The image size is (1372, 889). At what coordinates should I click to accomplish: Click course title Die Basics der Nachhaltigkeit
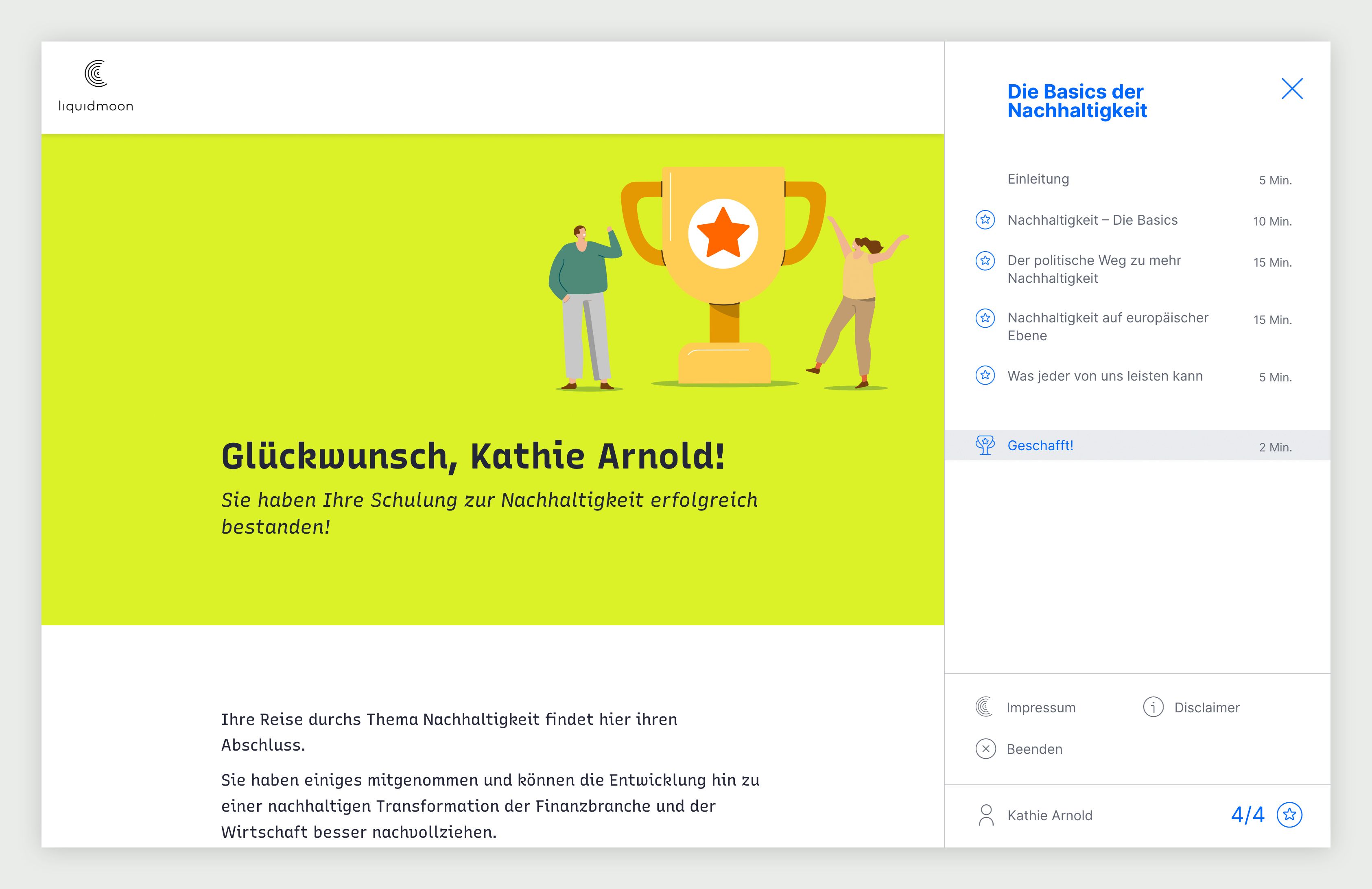tap(1077, 101)
